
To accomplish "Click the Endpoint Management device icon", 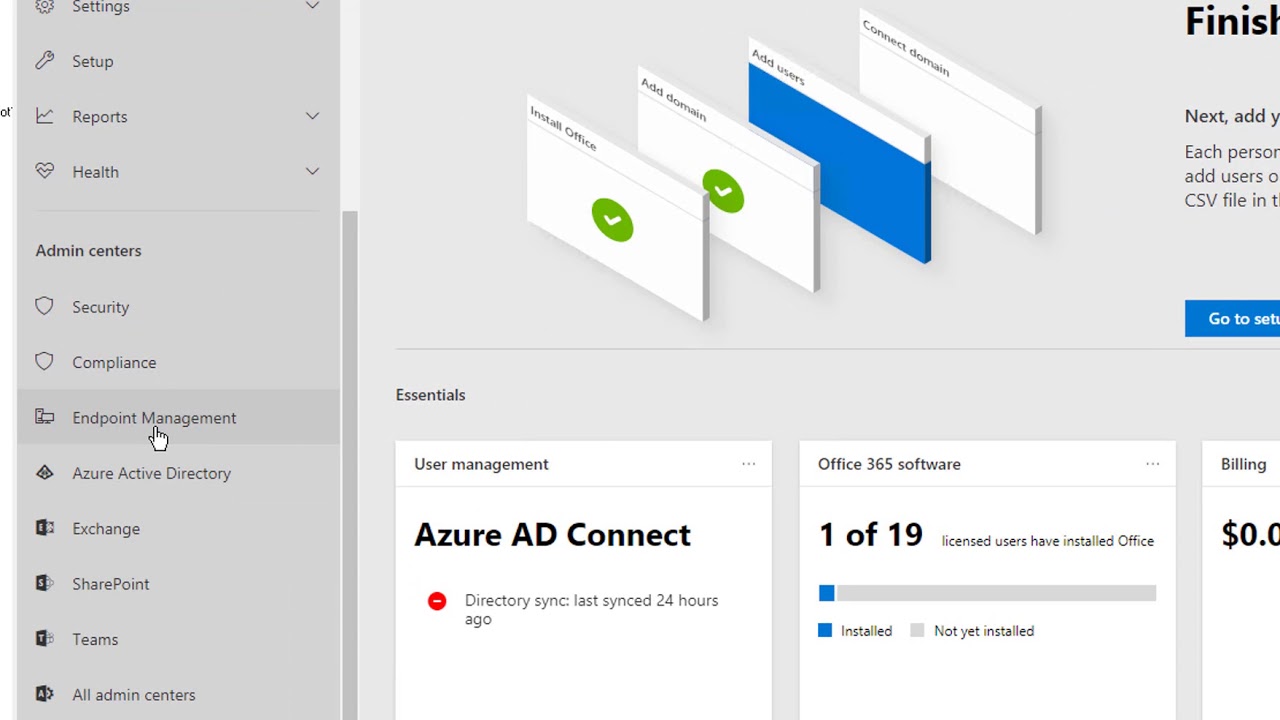I will [45, 417].
